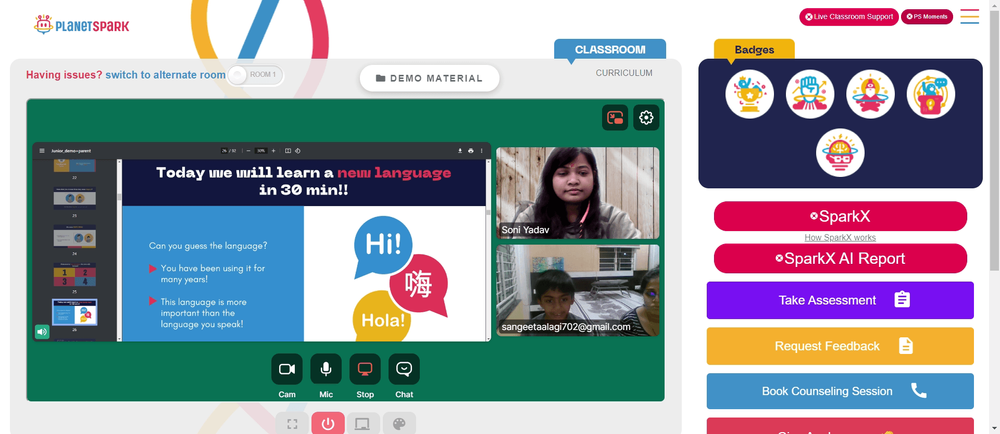
Task: Switch to the CLASSROOM tab
Action: pyautogui.click(x=610, y=49)
